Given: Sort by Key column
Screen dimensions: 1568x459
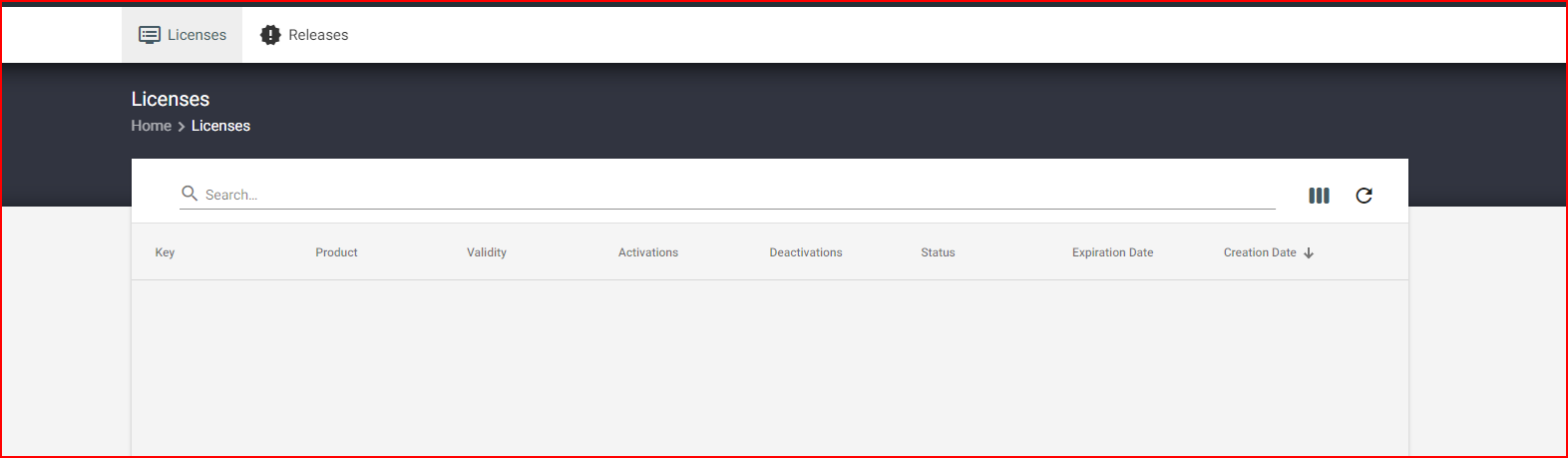Looking at the screenshot, I should (165, 252).
